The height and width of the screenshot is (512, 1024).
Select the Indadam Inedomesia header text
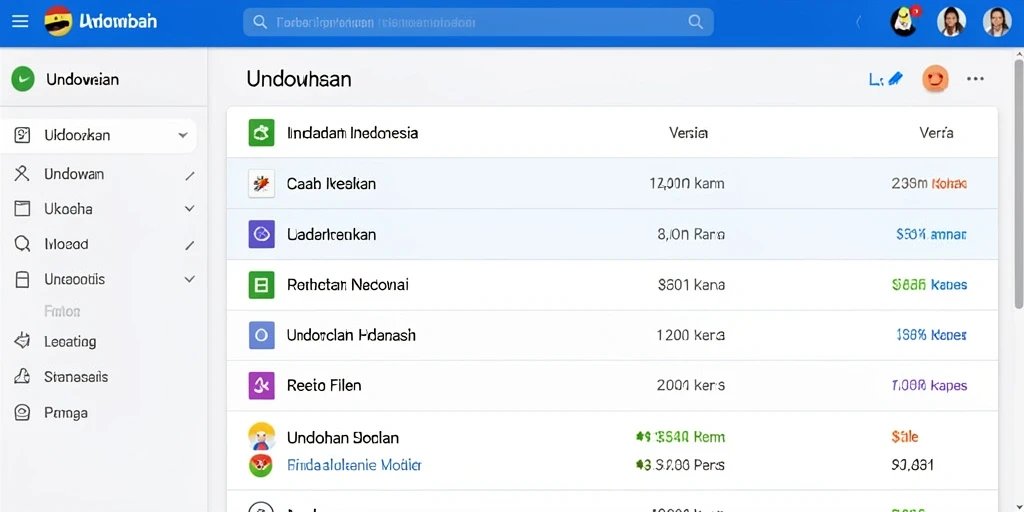[x=352, y=133]
